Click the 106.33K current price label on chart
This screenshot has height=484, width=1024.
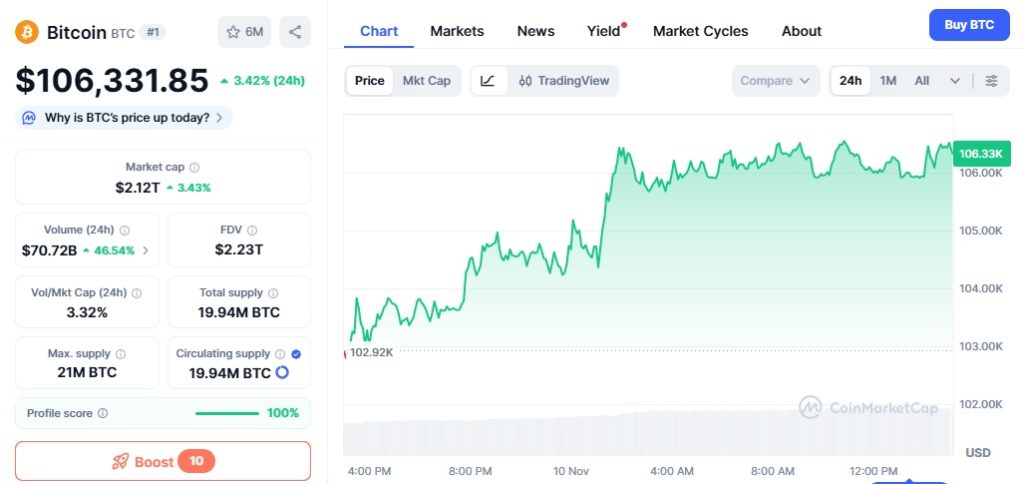tap(982, 154)
